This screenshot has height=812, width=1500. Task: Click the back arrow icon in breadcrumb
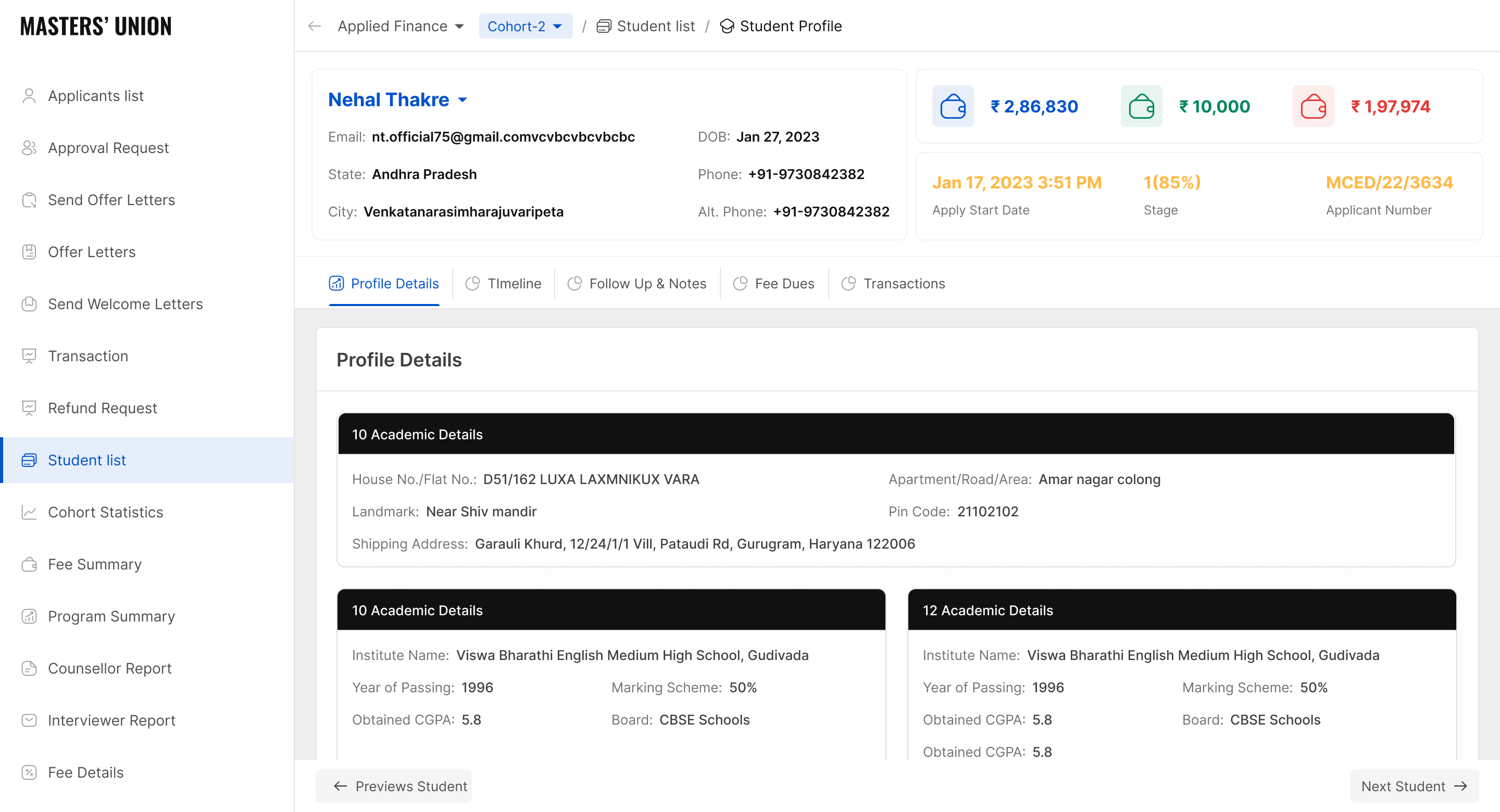coord(315,26)
